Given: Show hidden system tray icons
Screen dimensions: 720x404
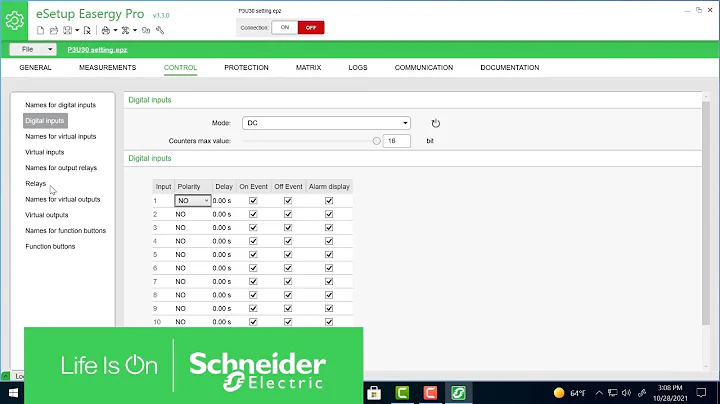Looking at the screenshot, I should [599, 393].
